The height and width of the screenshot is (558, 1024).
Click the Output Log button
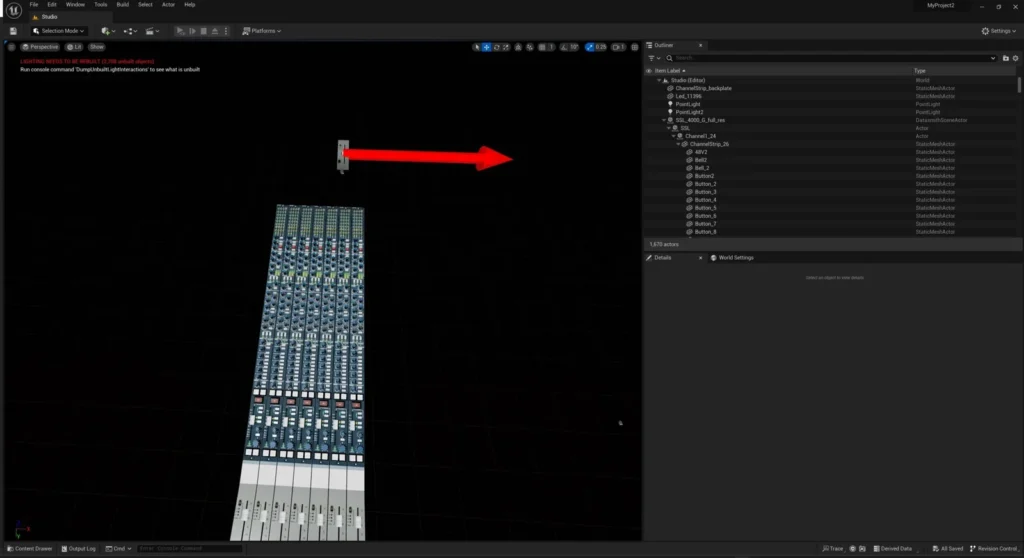click(79, 549)
